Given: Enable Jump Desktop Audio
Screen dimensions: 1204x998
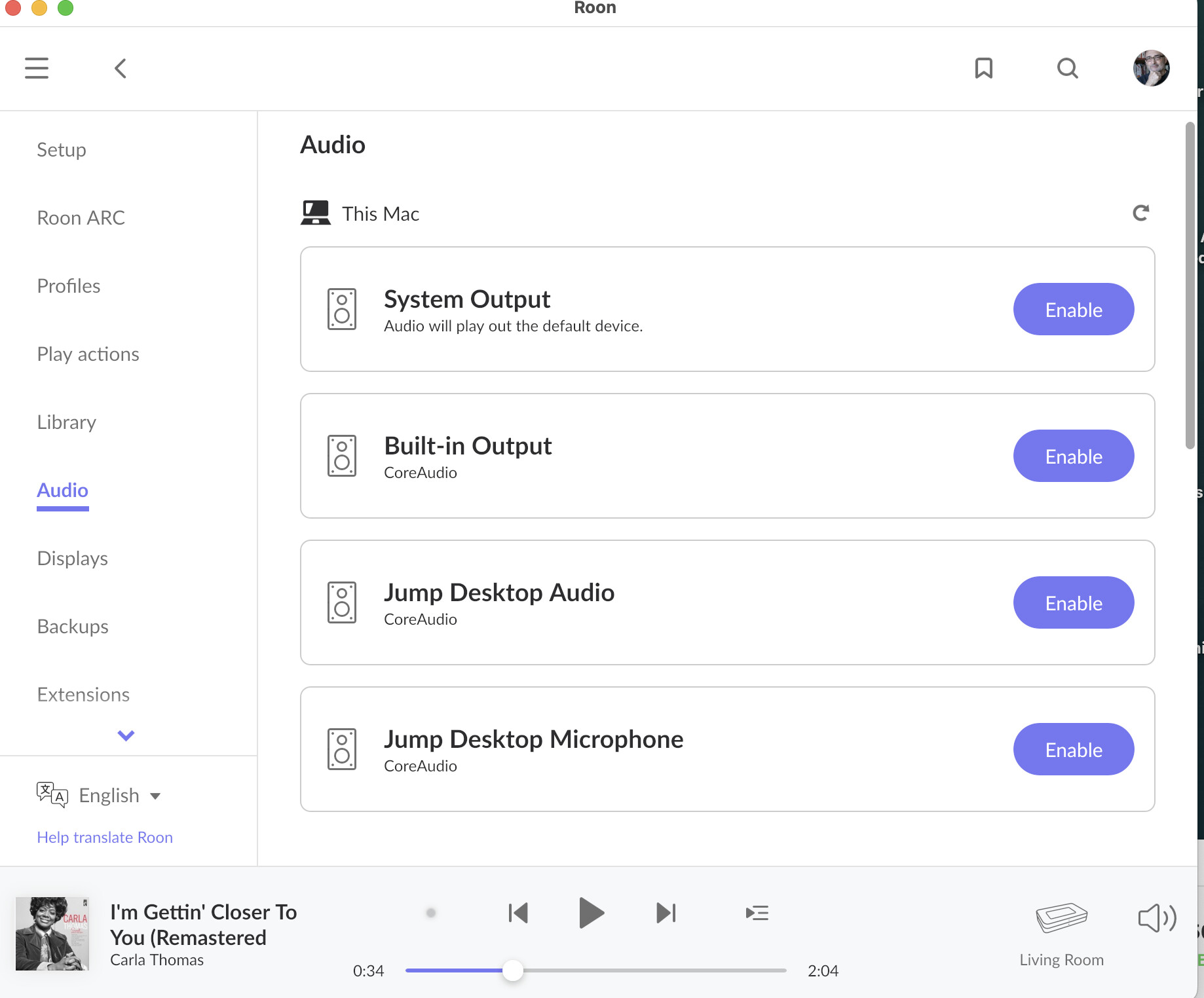Looking at the screenshot, I should (x=1074, y=602).
